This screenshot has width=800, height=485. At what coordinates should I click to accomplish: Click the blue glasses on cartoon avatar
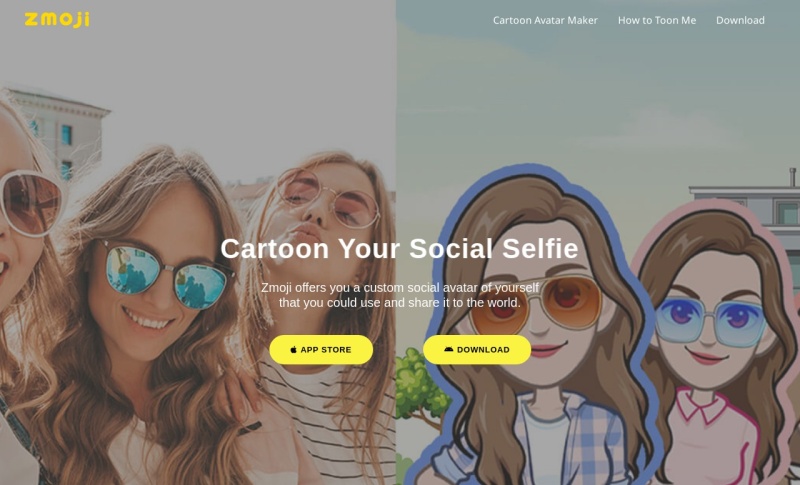click(709, 320)
